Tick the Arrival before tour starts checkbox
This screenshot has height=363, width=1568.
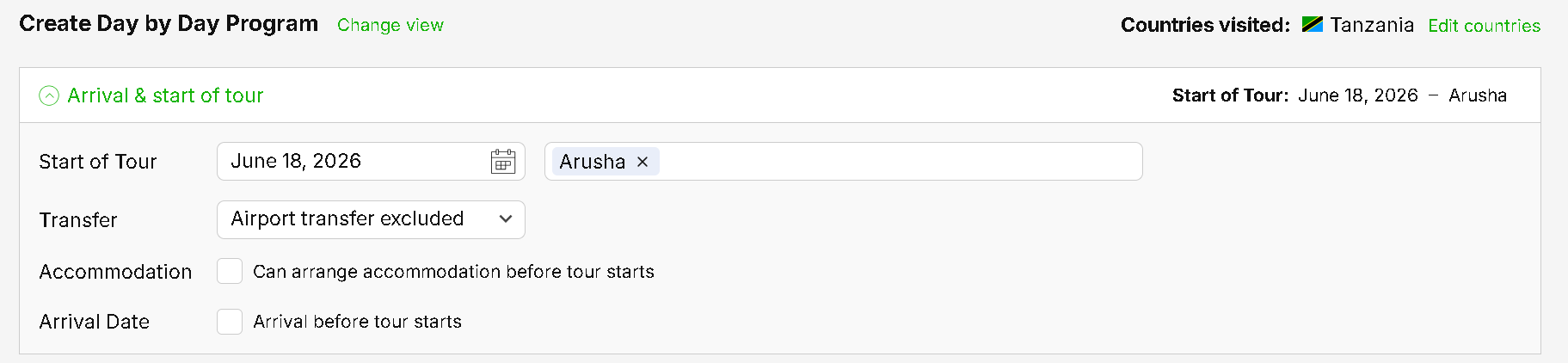[230, 322]
